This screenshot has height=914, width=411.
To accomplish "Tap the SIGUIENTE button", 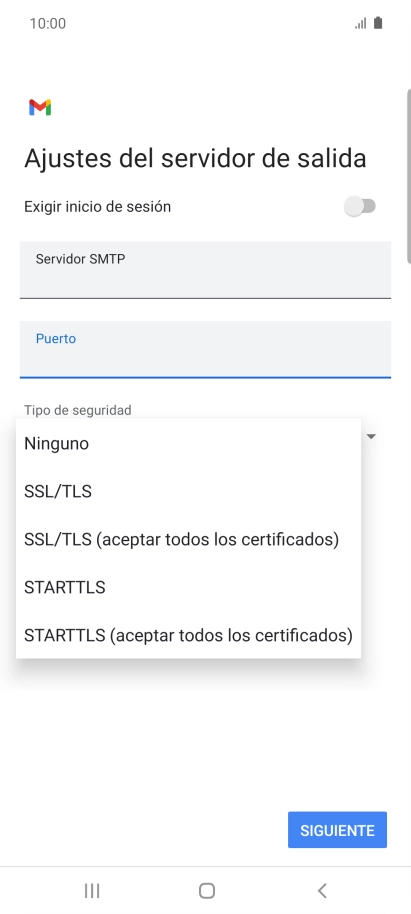I will (337, 829).
